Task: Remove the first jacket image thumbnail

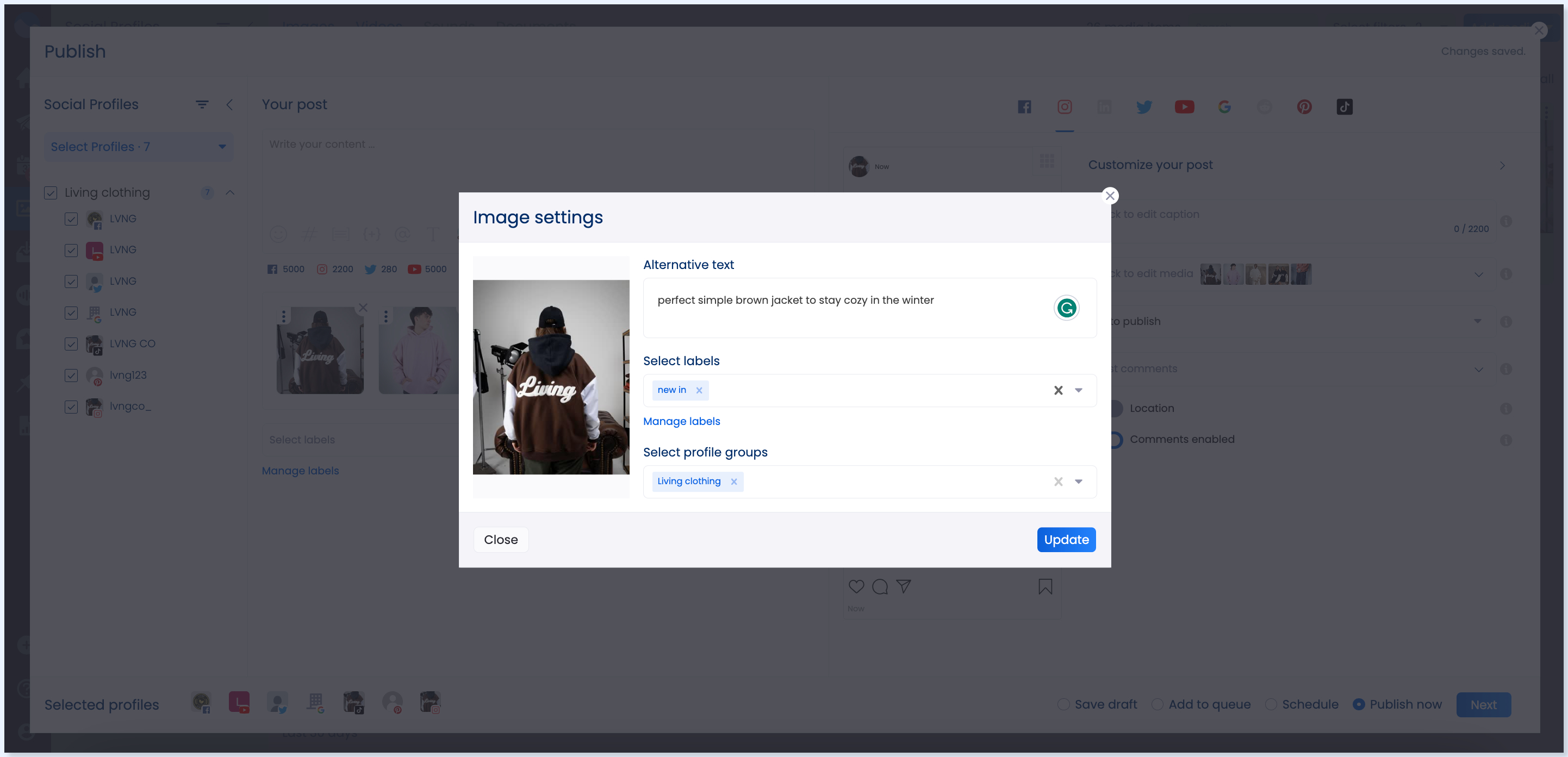Action: click(x=363, y=308)
